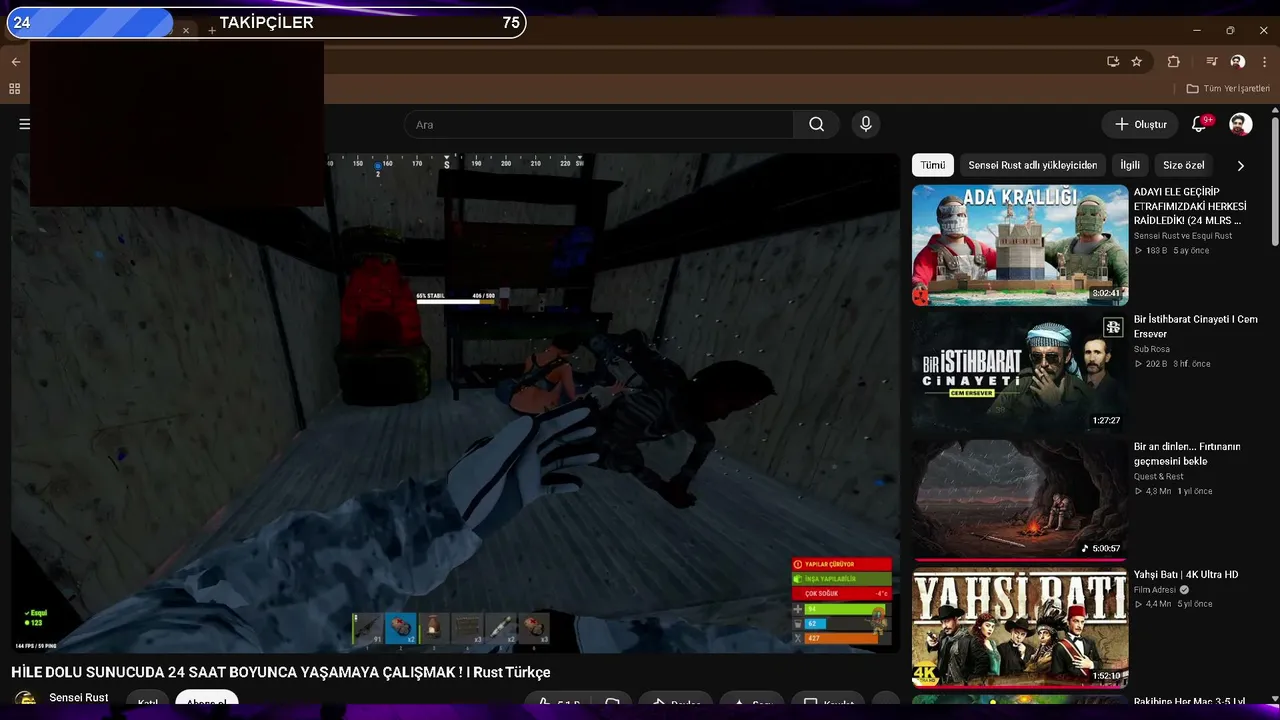Open the cave campfire video thumbnail

click(1020, 500)
